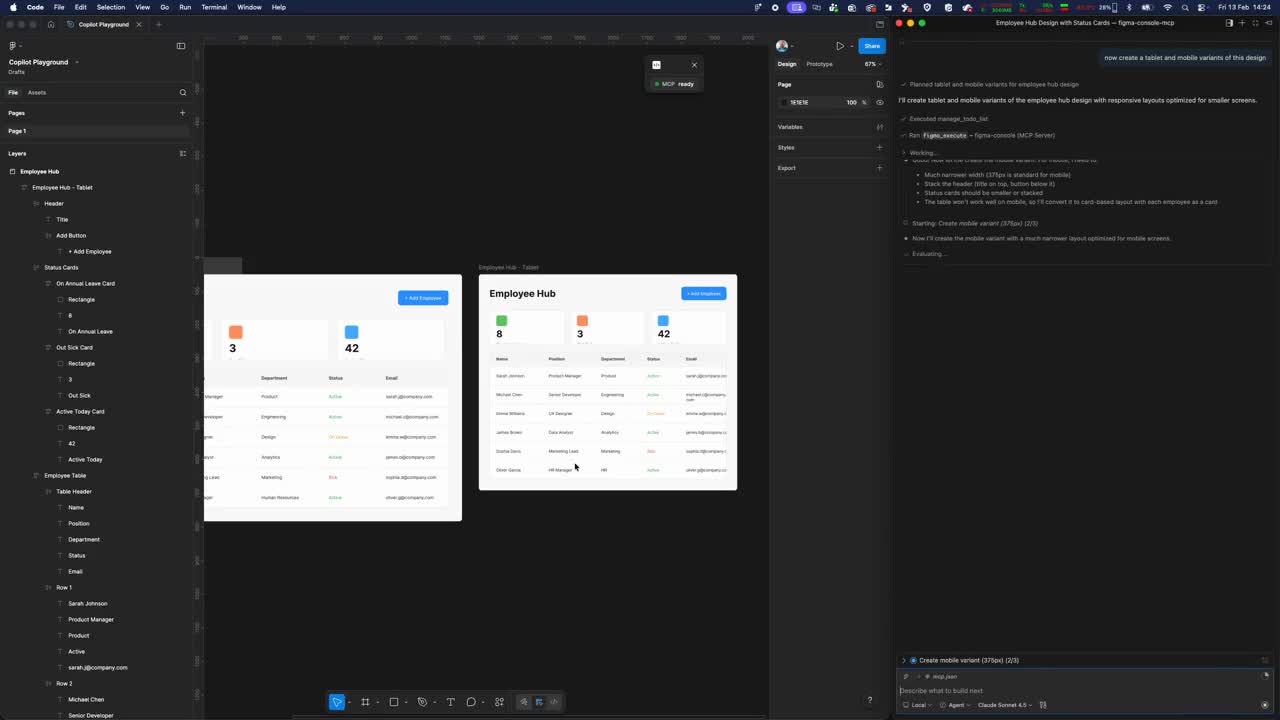
Task: Select the Frame tool
Action: click(x=365, y=702)
